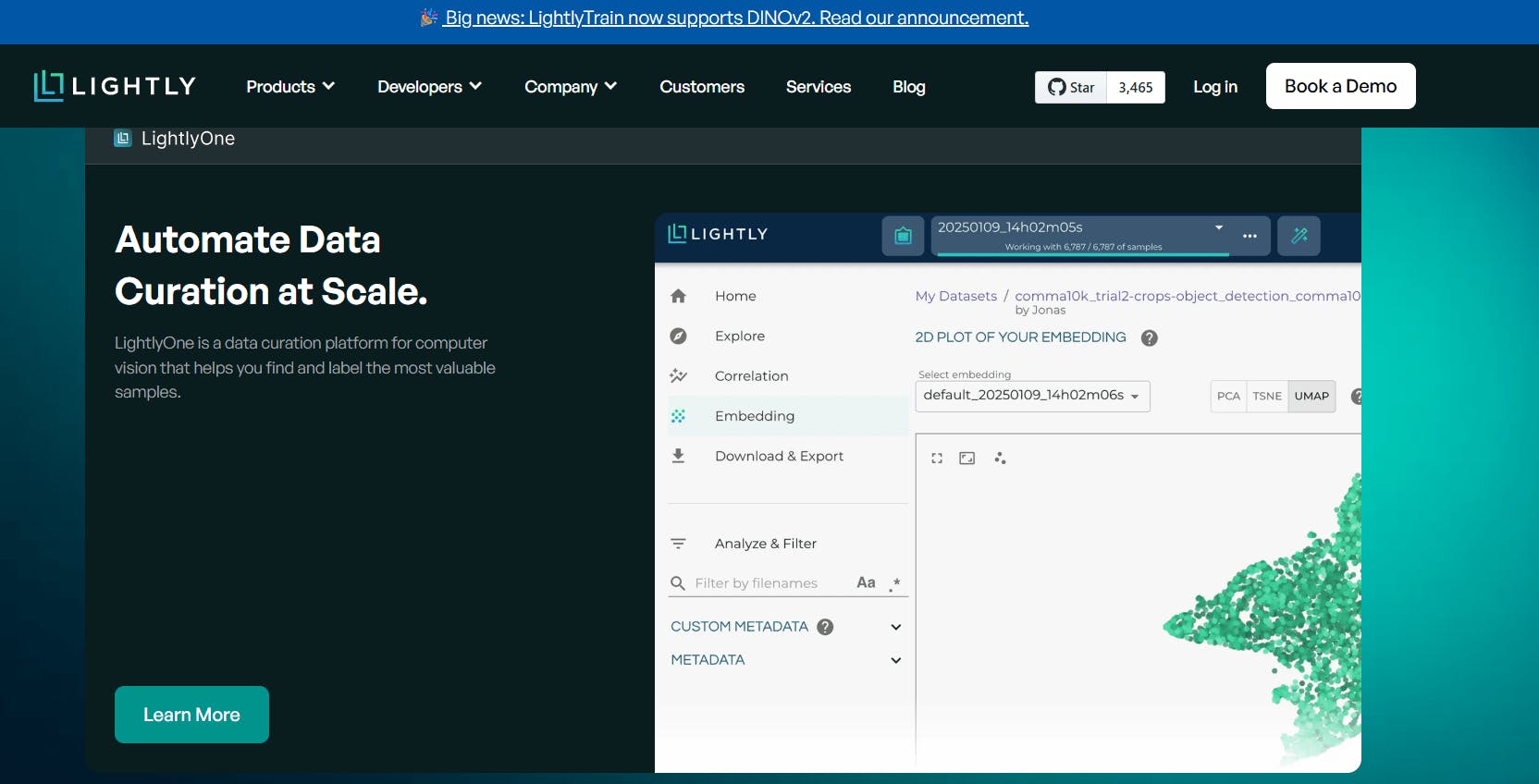The width and height of the screenshot is (1539, 784).
Task: Select the TSNE projection option
Action: pyautogui.click(x=1267, y=396)
